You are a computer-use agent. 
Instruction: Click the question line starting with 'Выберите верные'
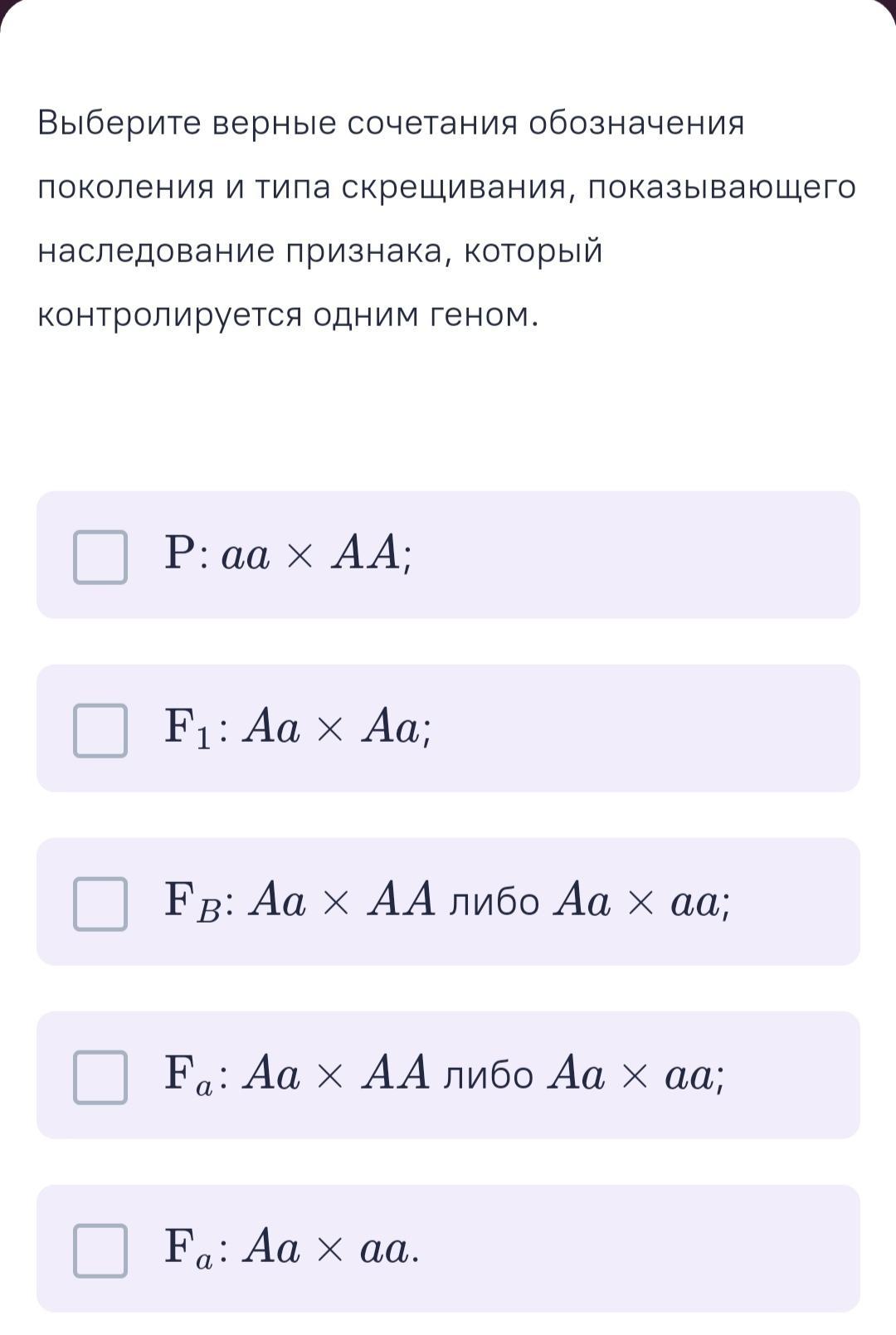391,124
